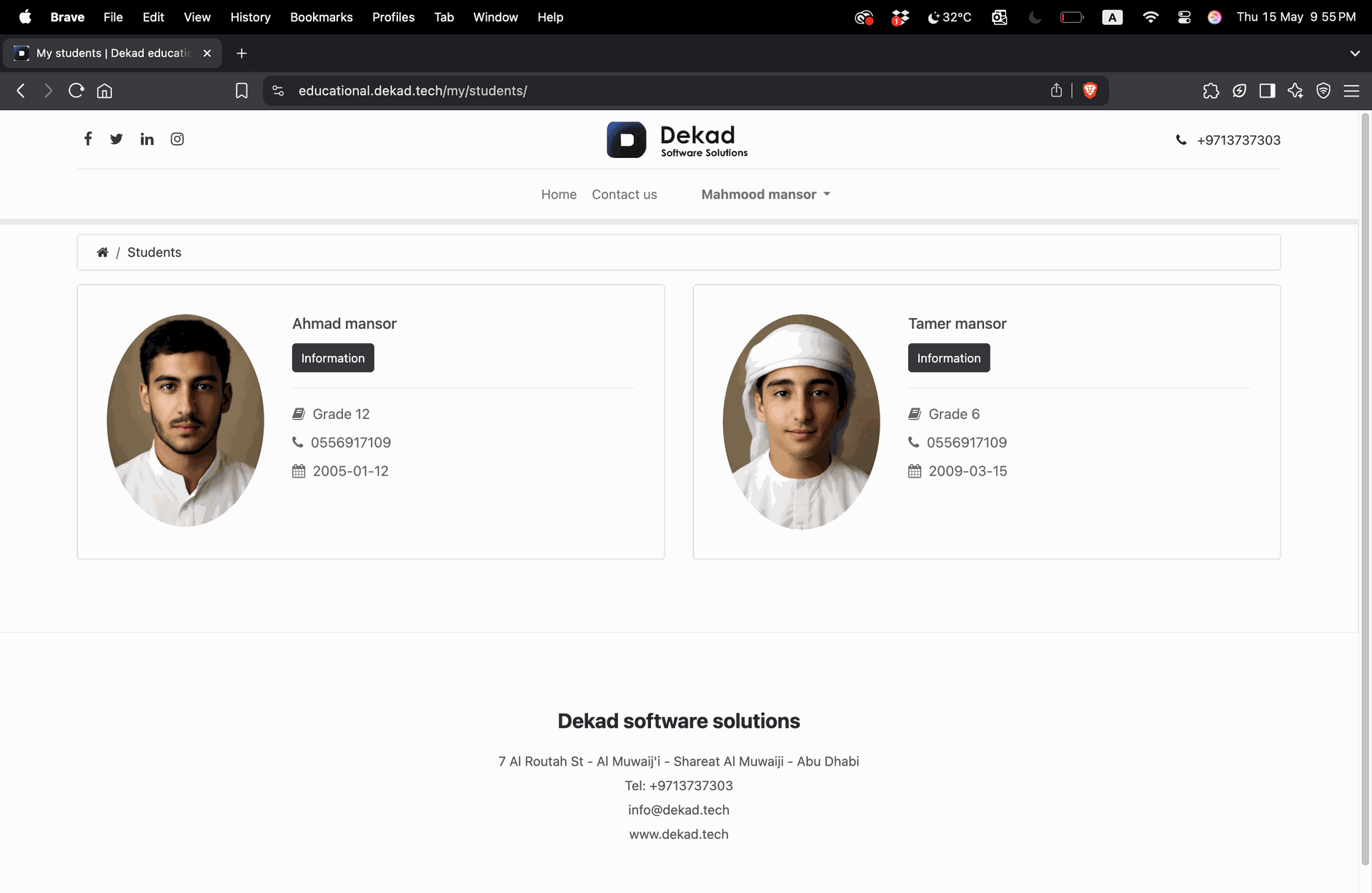
Task: Click the address bar URL field
Action: pos(643,91)
